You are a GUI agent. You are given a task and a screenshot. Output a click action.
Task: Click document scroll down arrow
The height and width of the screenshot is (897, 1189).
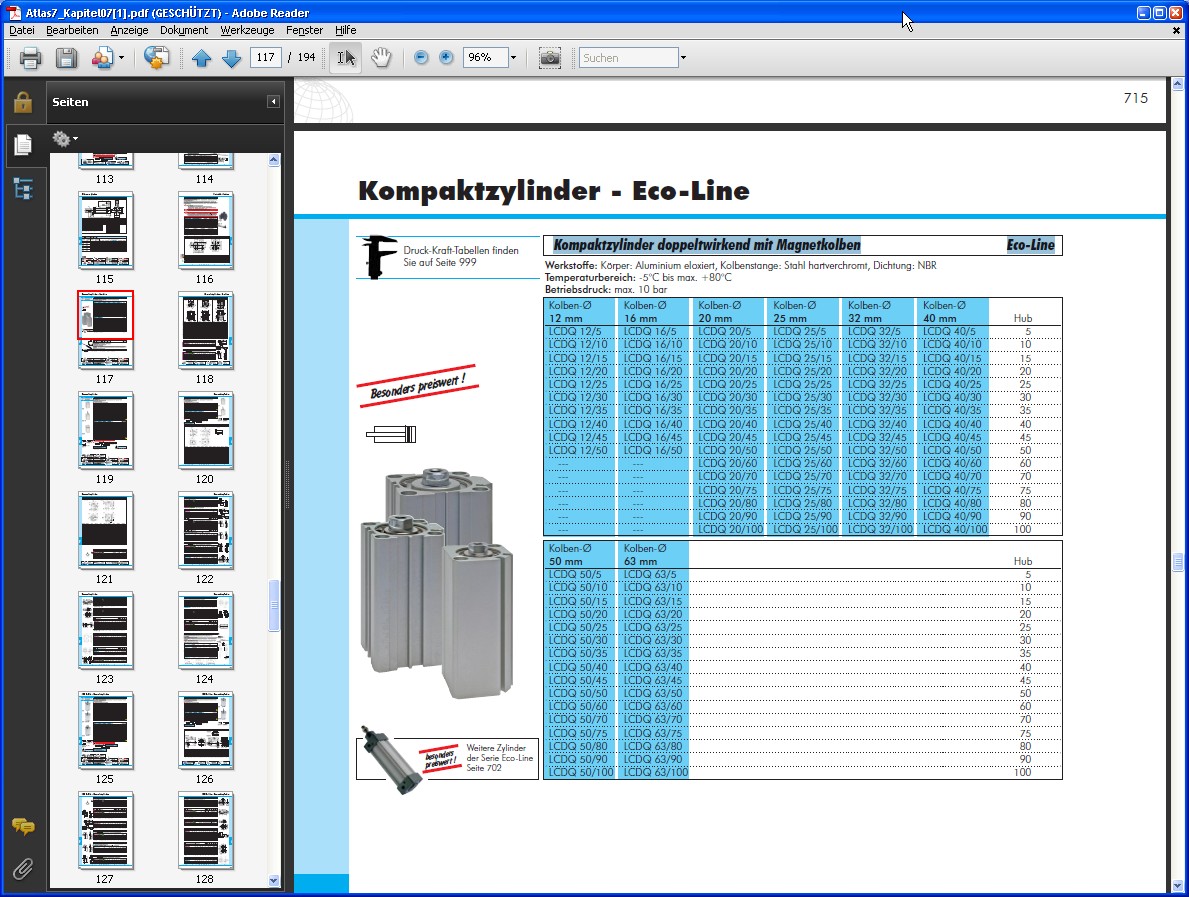pyautogui.click(x=1178, y=886)
